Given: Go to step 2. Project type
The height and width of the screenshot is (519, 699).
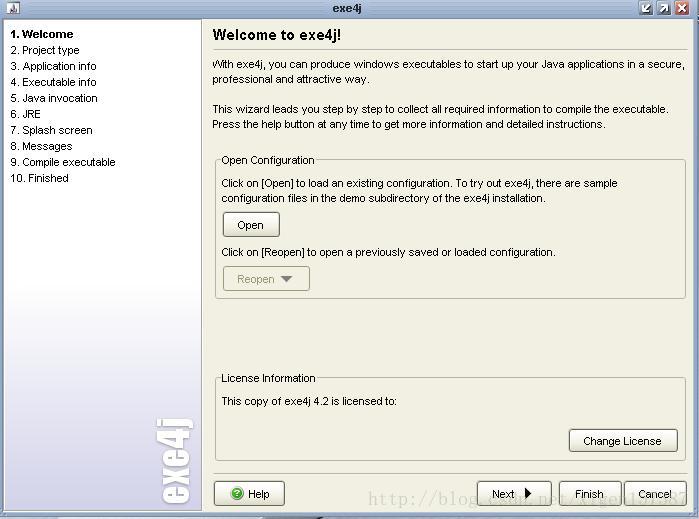Looking at the screenshot, I should coord(45,50).
